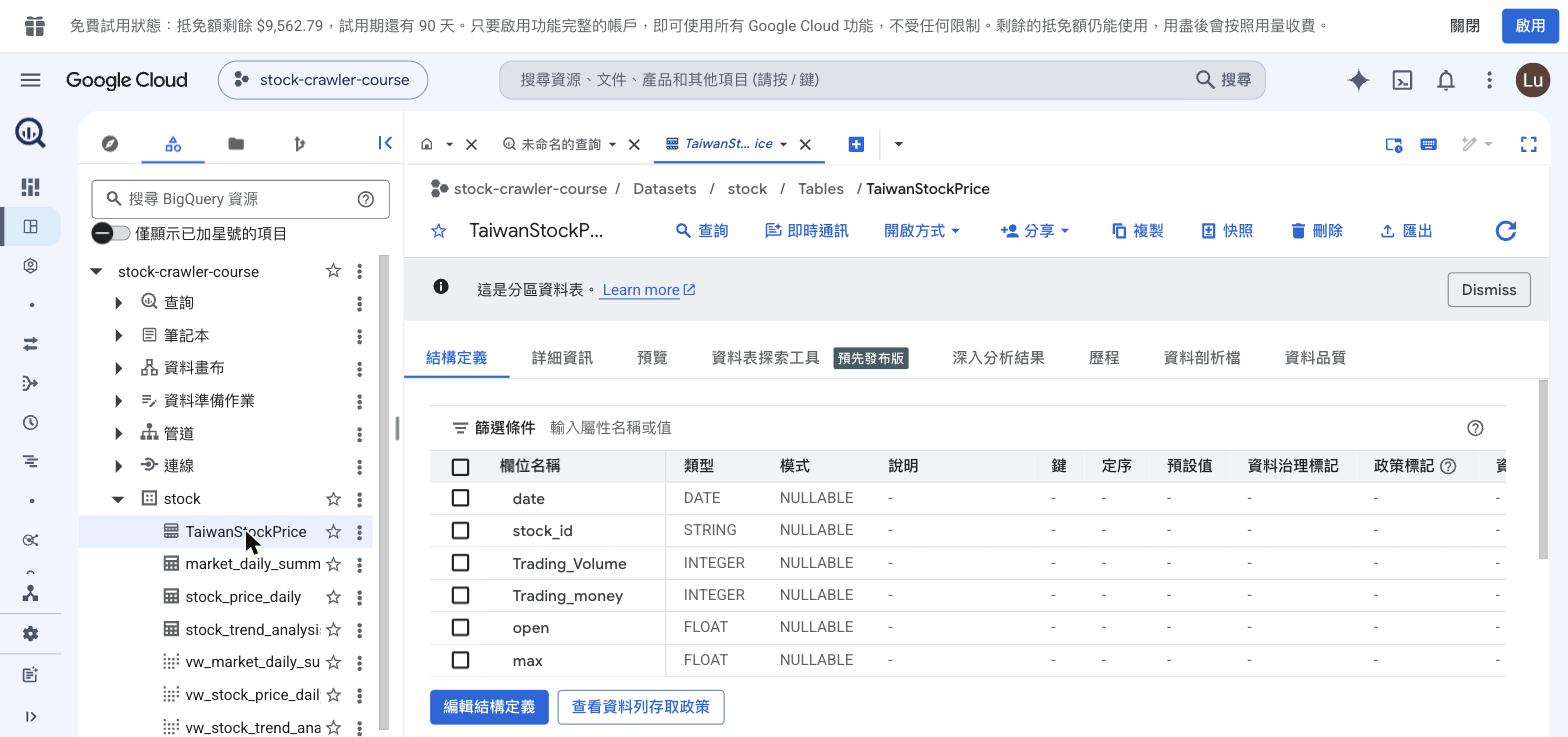Dismiss the partitioned table notice

click(x=1489, y=290)
